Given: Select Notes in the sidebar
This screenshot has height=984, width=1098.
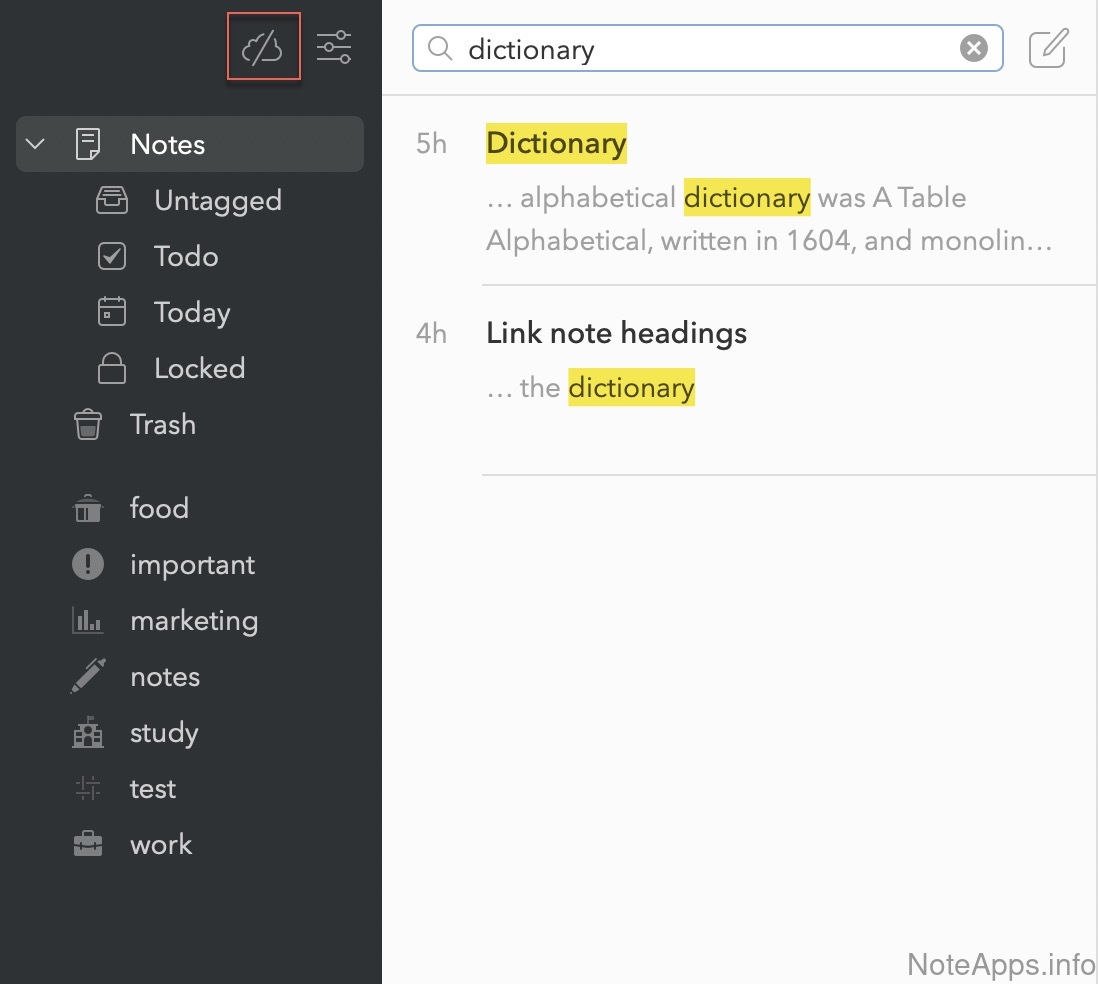Looking at the screenshot, I should pyautogui.click(x=168, y=144).
